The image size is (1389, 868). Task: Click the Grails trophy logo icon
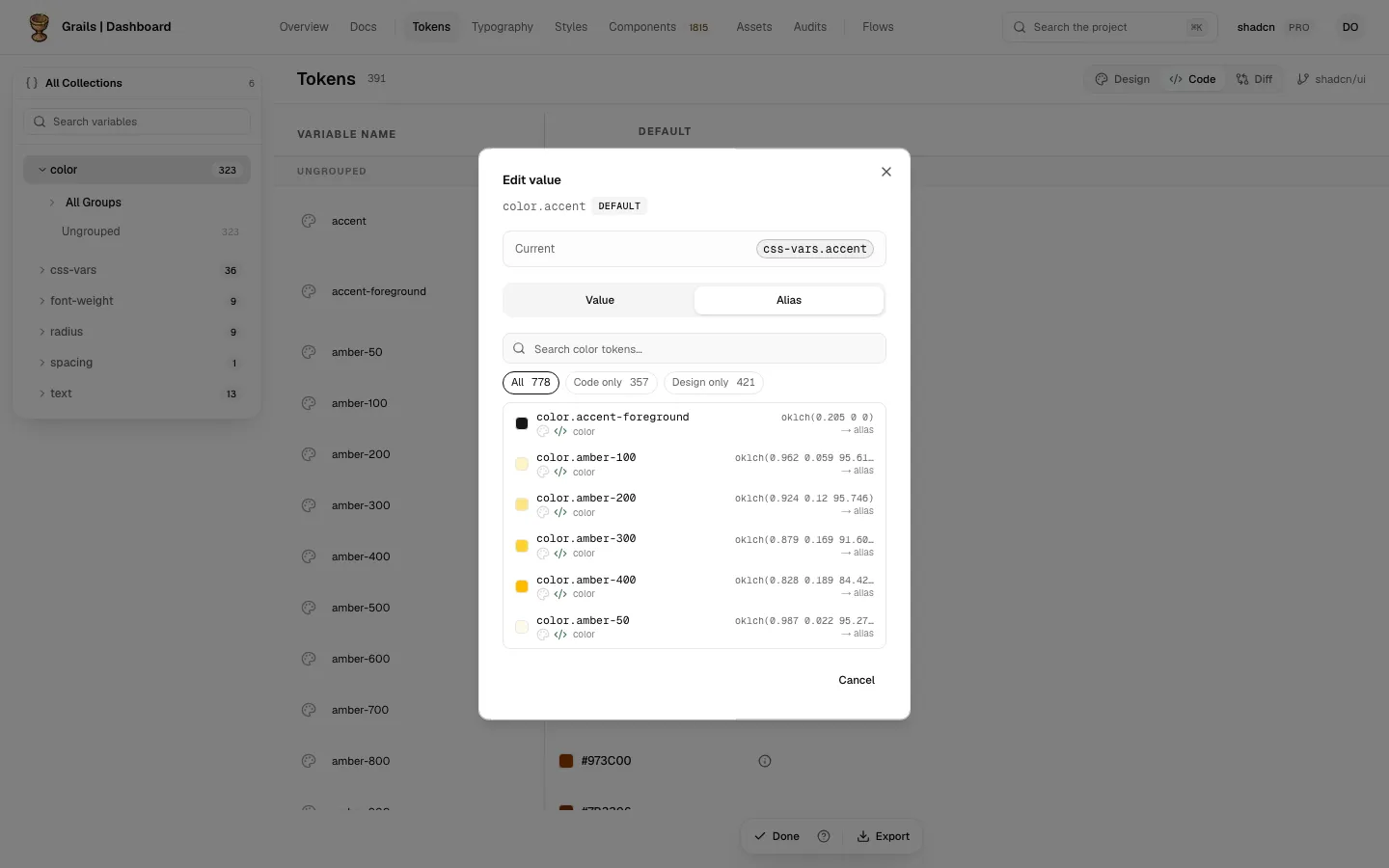point(39,27)
